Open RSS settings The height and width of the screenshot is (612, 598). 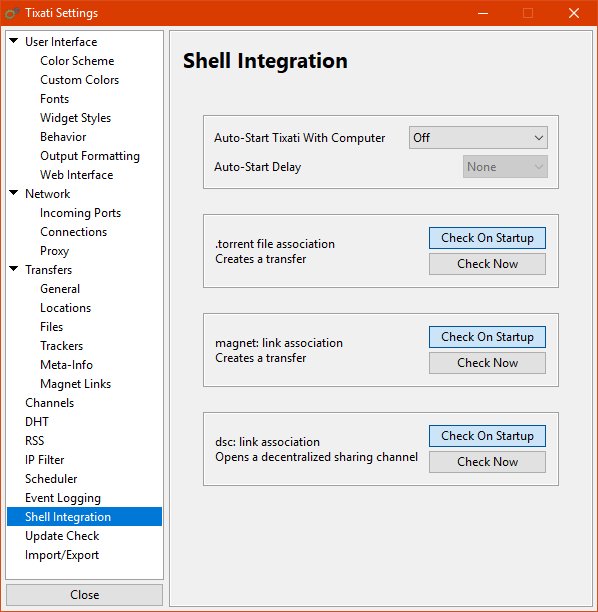pos(34,441)
